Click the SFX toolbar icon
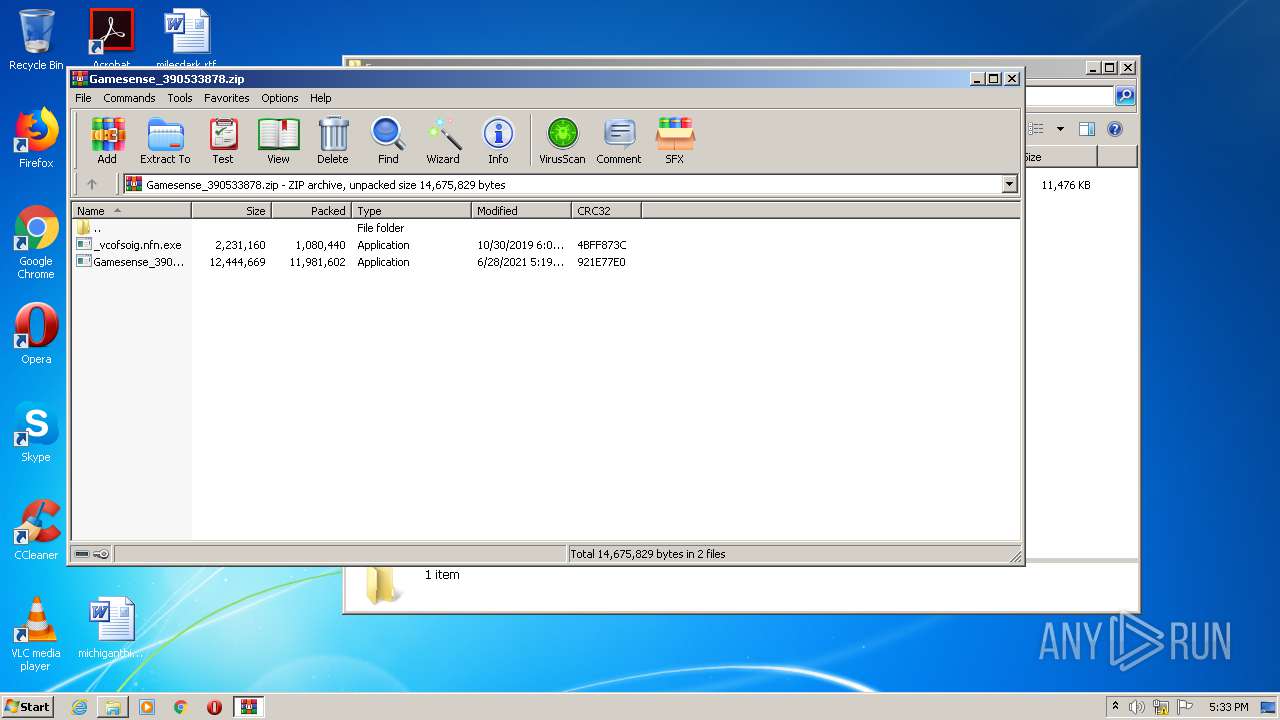The image size is (1280, 720). pyautogui.click(x=675, y=140)
